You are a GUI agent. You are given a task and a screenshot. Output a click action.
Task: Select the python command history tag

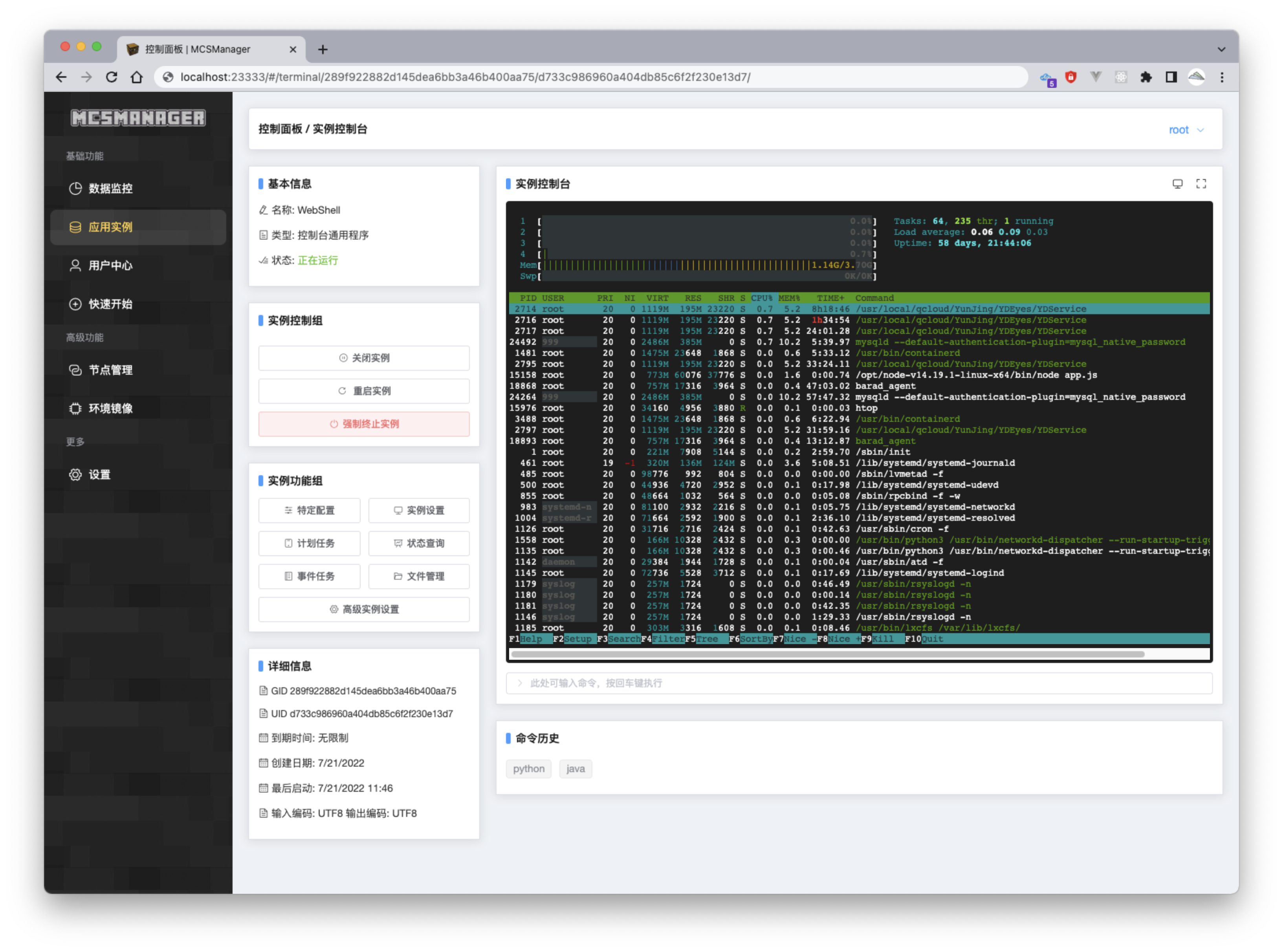click(x=528, y=769)
